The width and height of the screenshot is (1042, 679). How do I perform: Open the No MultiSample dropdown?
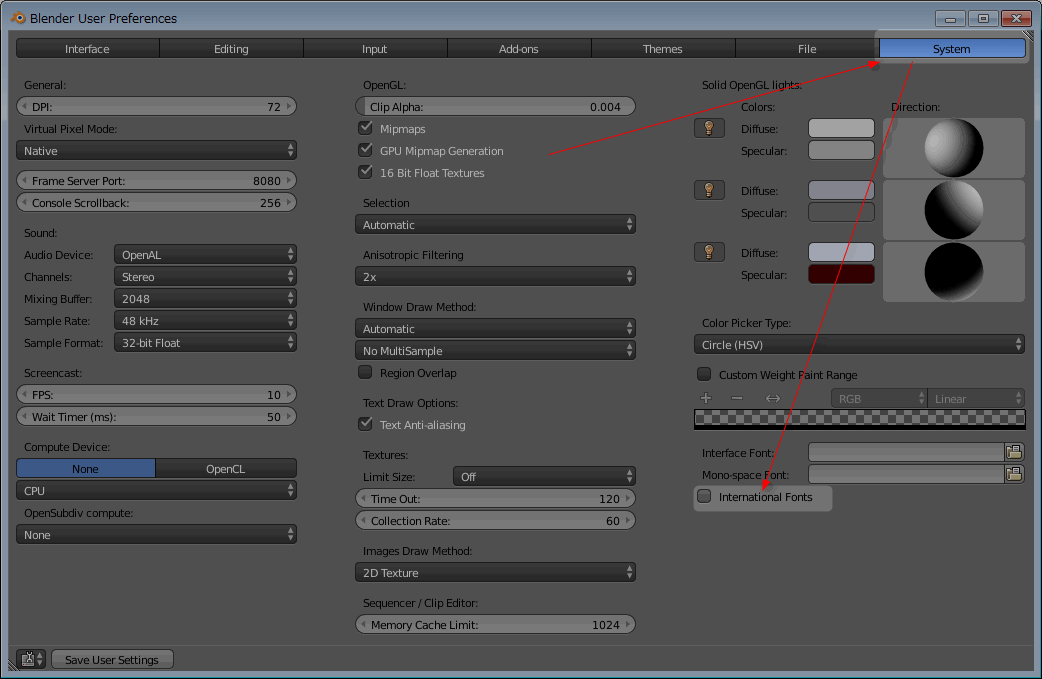[x=495, y=350]
